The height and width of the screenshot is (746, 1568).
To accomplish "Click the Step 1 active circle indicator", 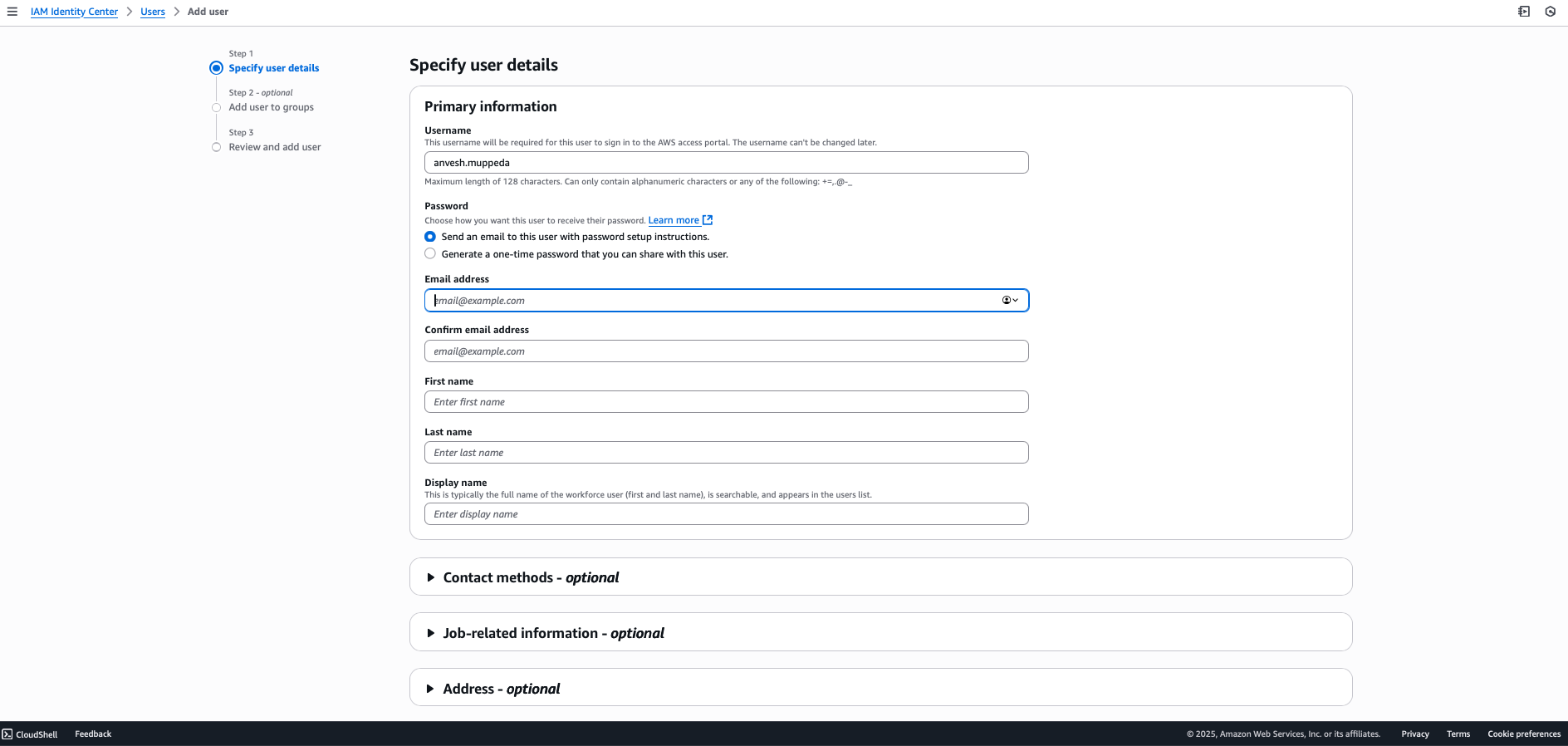I will tap(216, 68).
